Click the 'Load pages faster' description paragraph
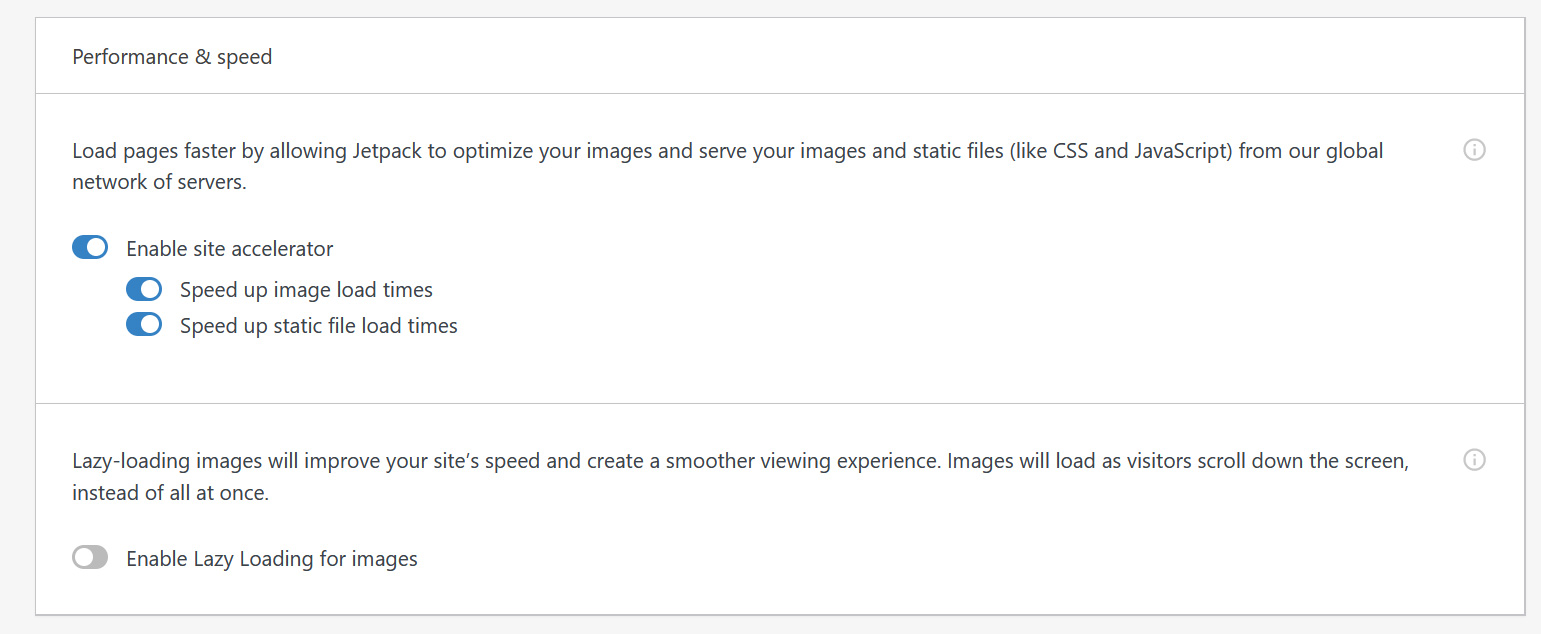 pyautogui.click(x=728, y=167)
